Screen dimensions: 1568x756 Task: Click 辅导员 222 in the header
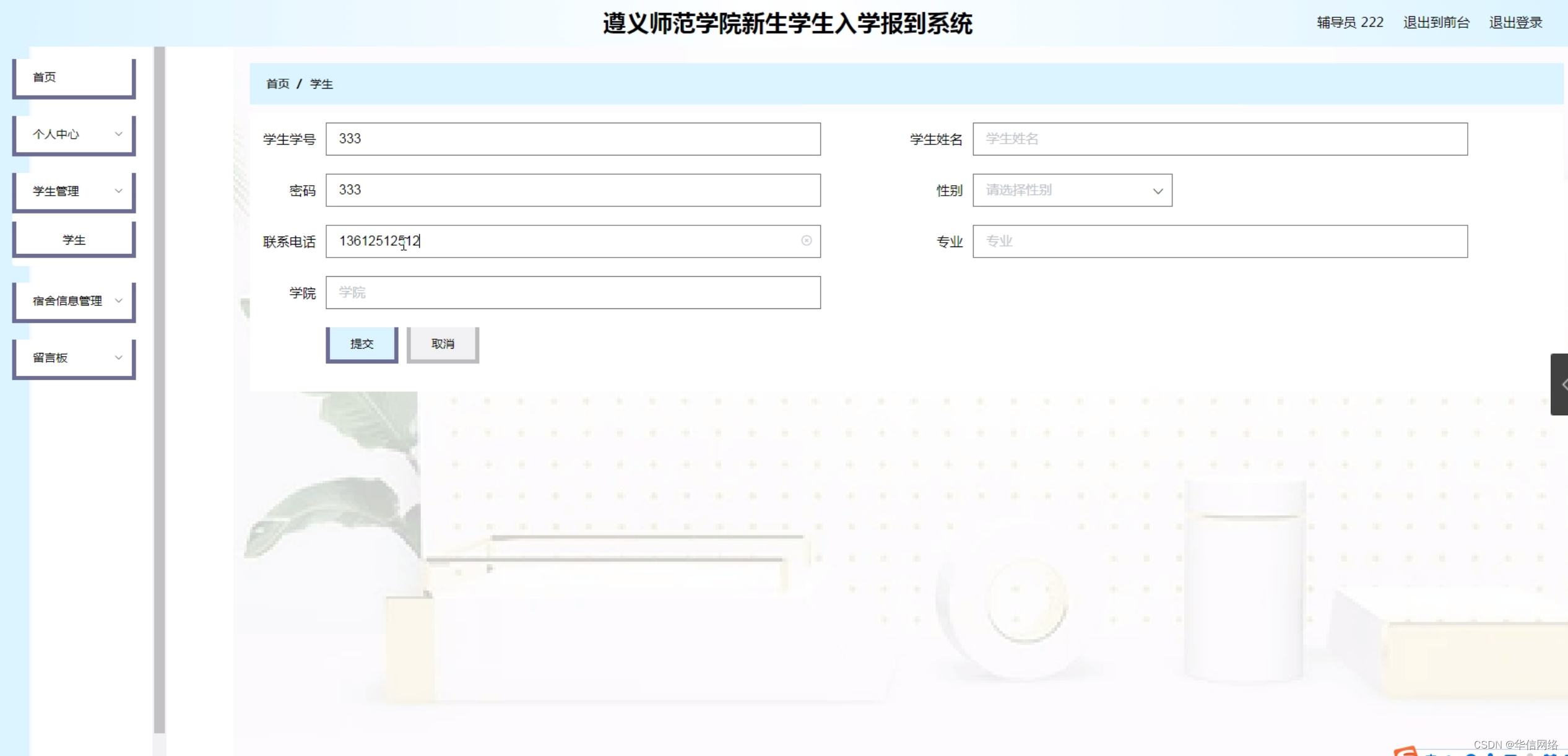1348,22
